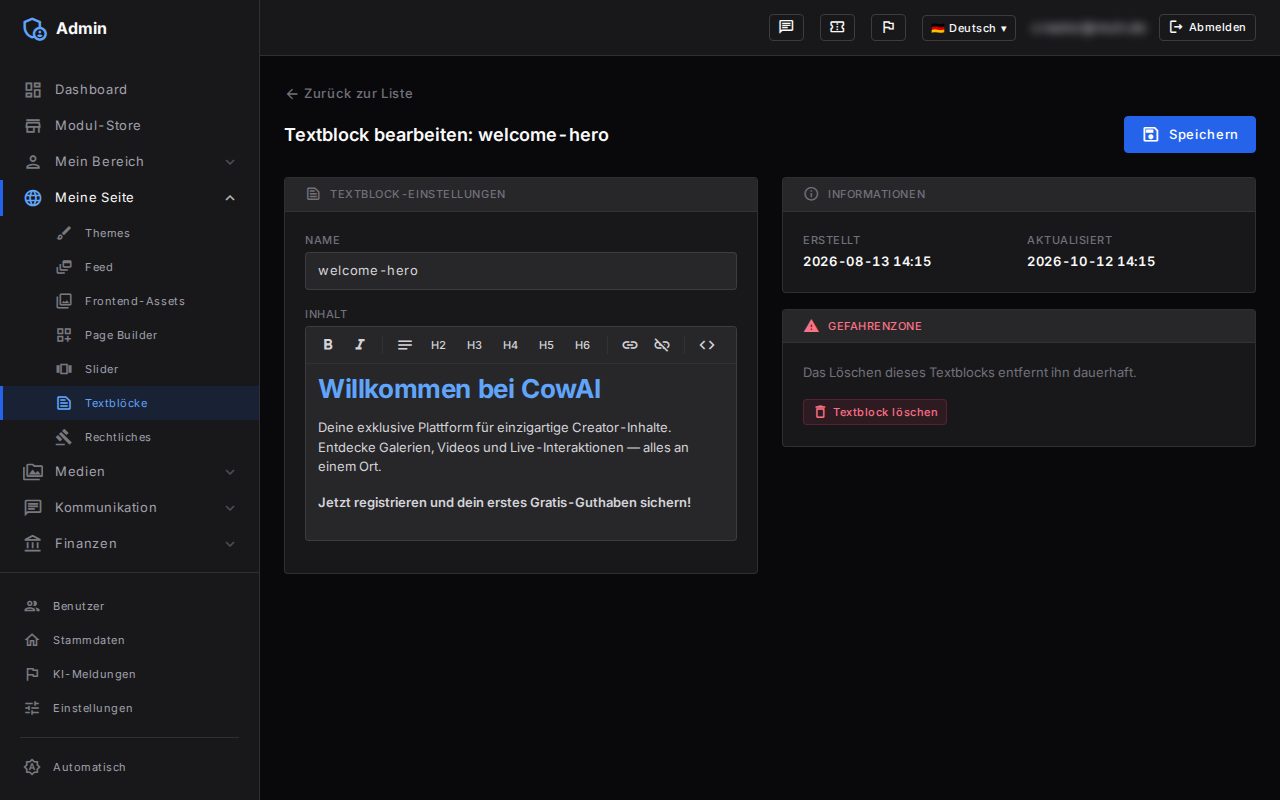Expand the Finanzen section

pyautogui.click(x=130, y=543)
